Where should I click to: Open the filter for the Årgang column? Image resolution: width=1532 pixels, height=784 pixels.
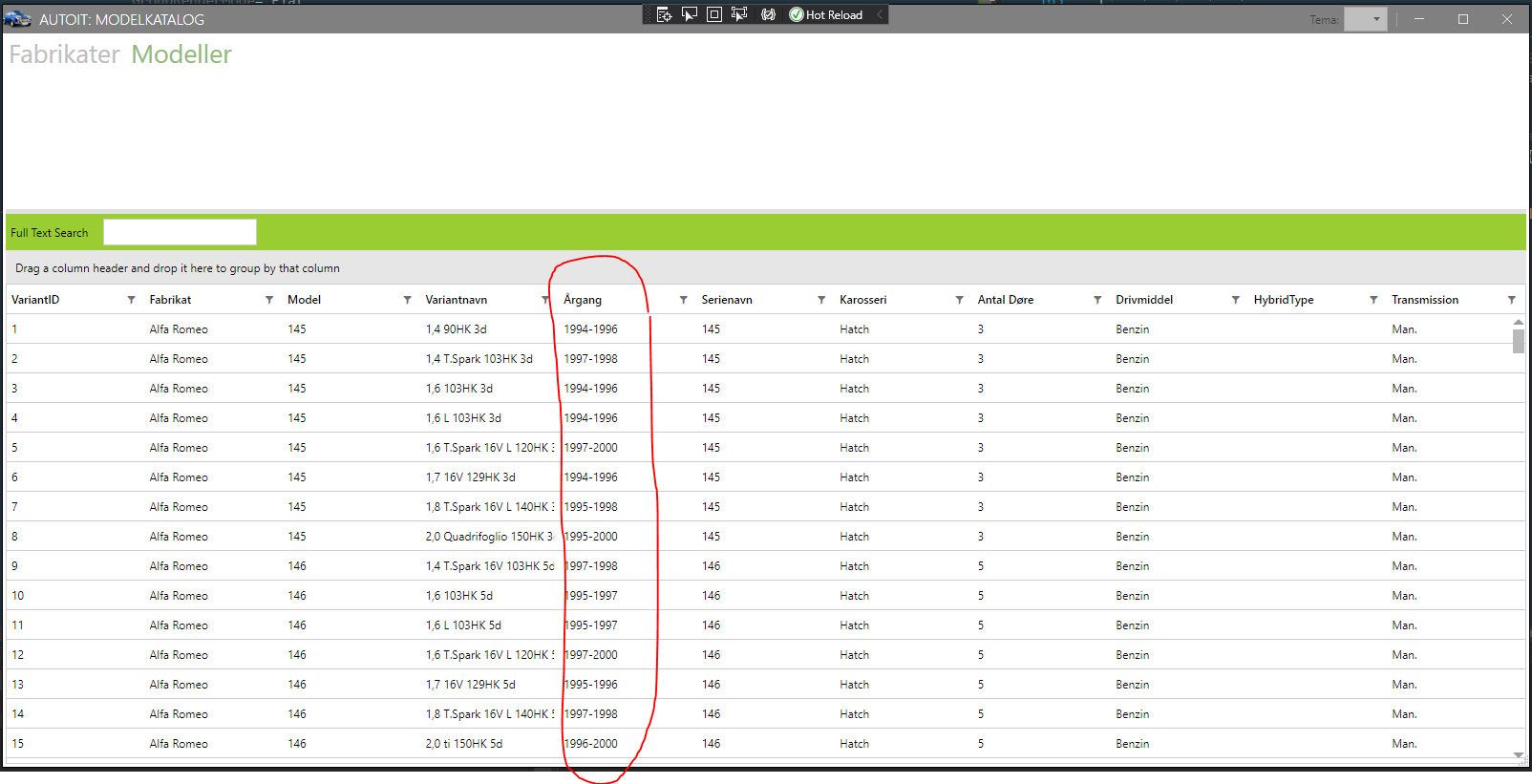[x=683, y=300]
